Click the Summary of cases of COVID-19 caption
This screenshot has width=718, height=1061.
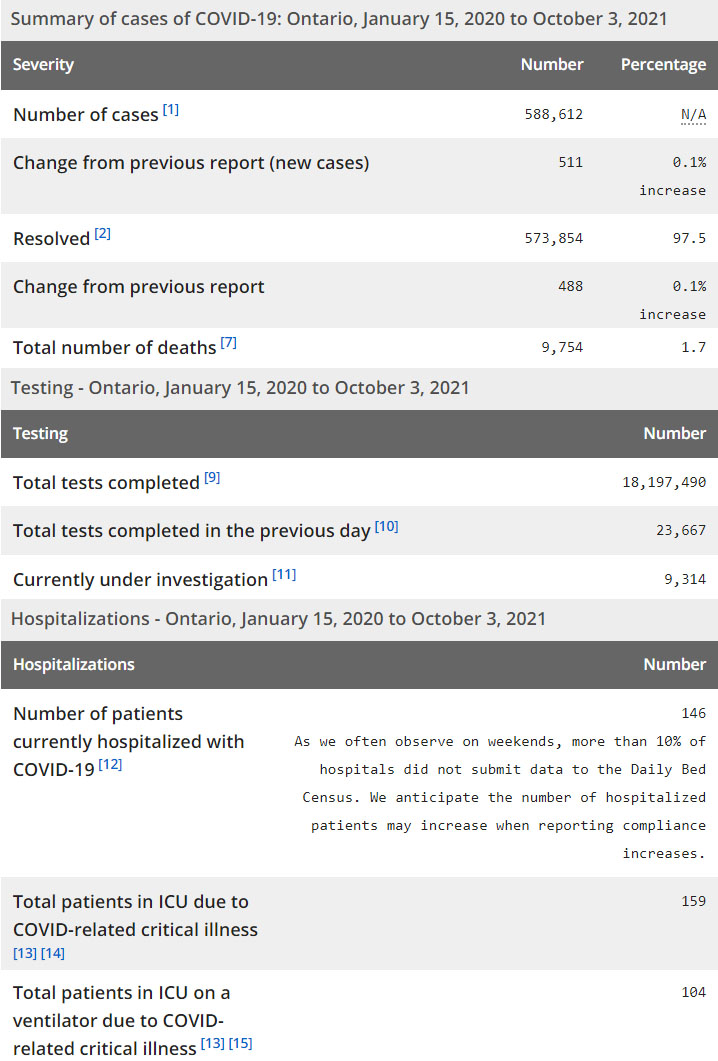[x=339, y=19]
